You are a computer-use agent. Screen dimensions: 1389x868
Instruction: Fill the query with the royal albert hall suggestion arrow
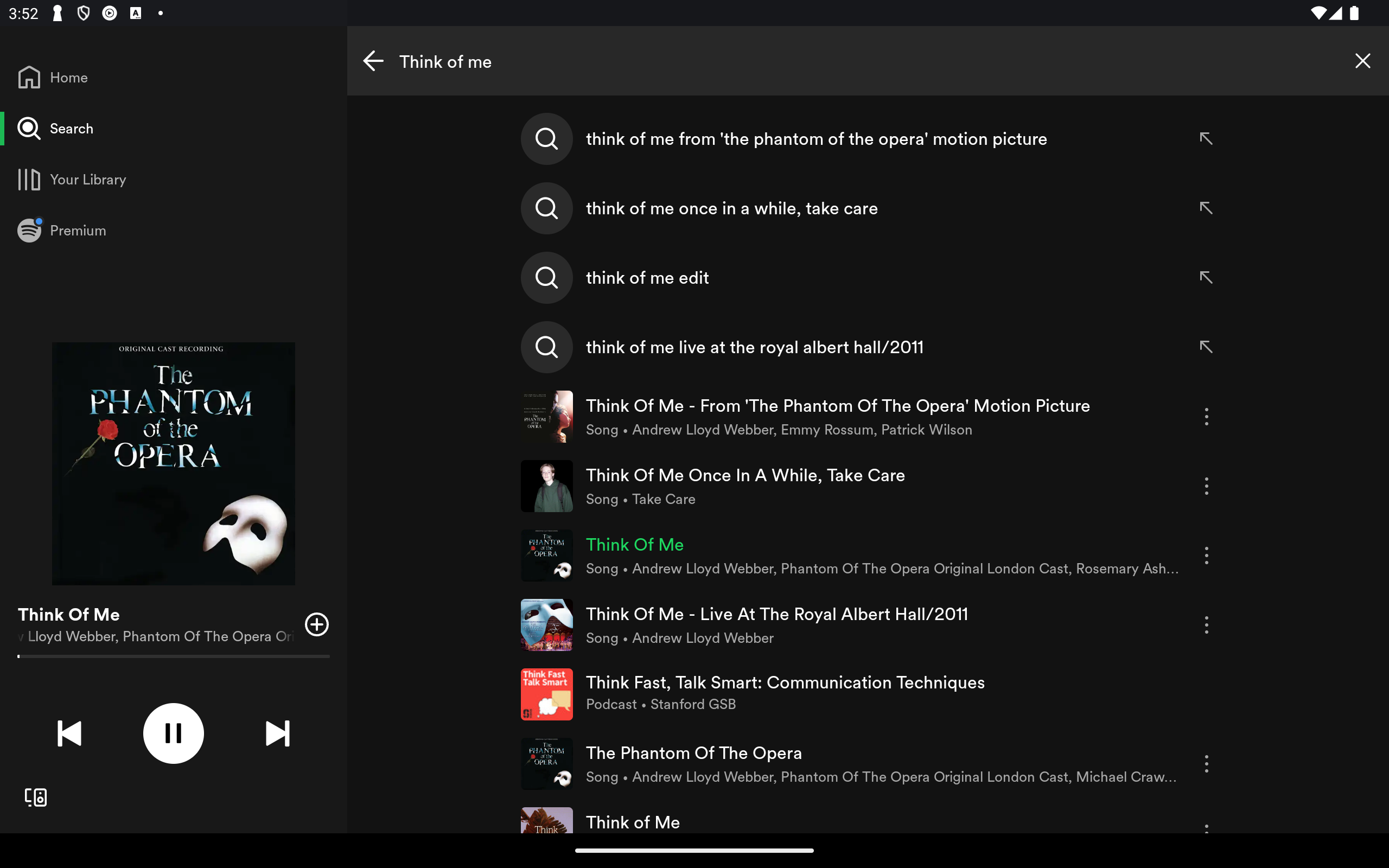[1206, 347]
